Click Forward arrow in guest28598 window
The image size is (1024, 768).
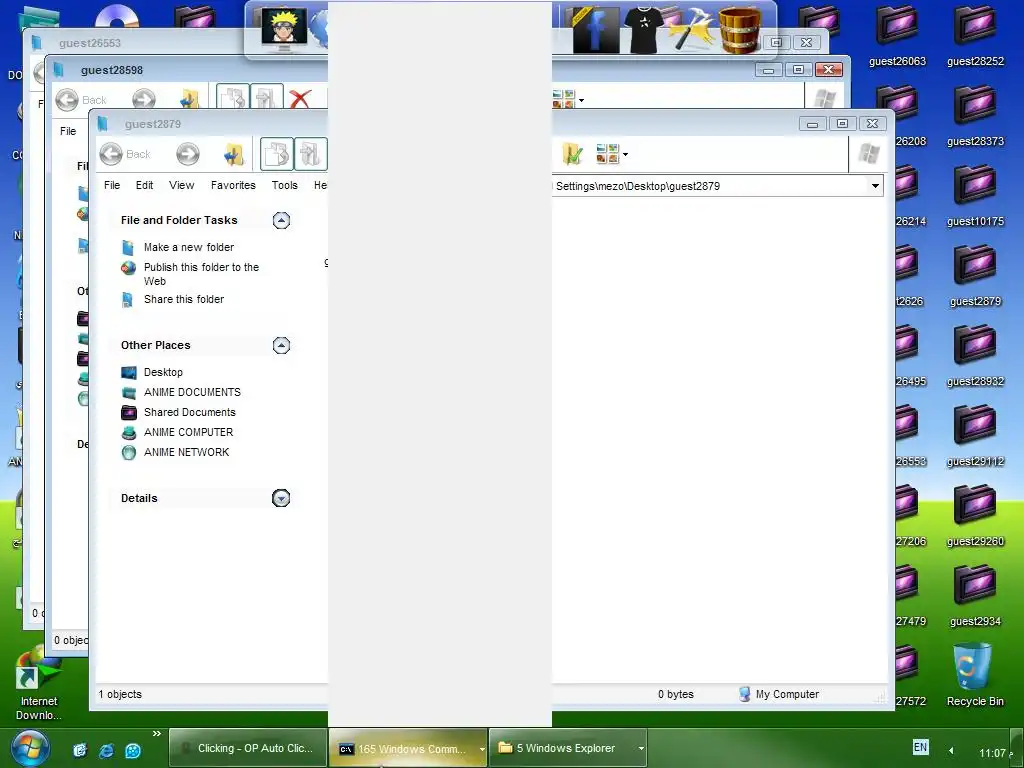(144, 99)
